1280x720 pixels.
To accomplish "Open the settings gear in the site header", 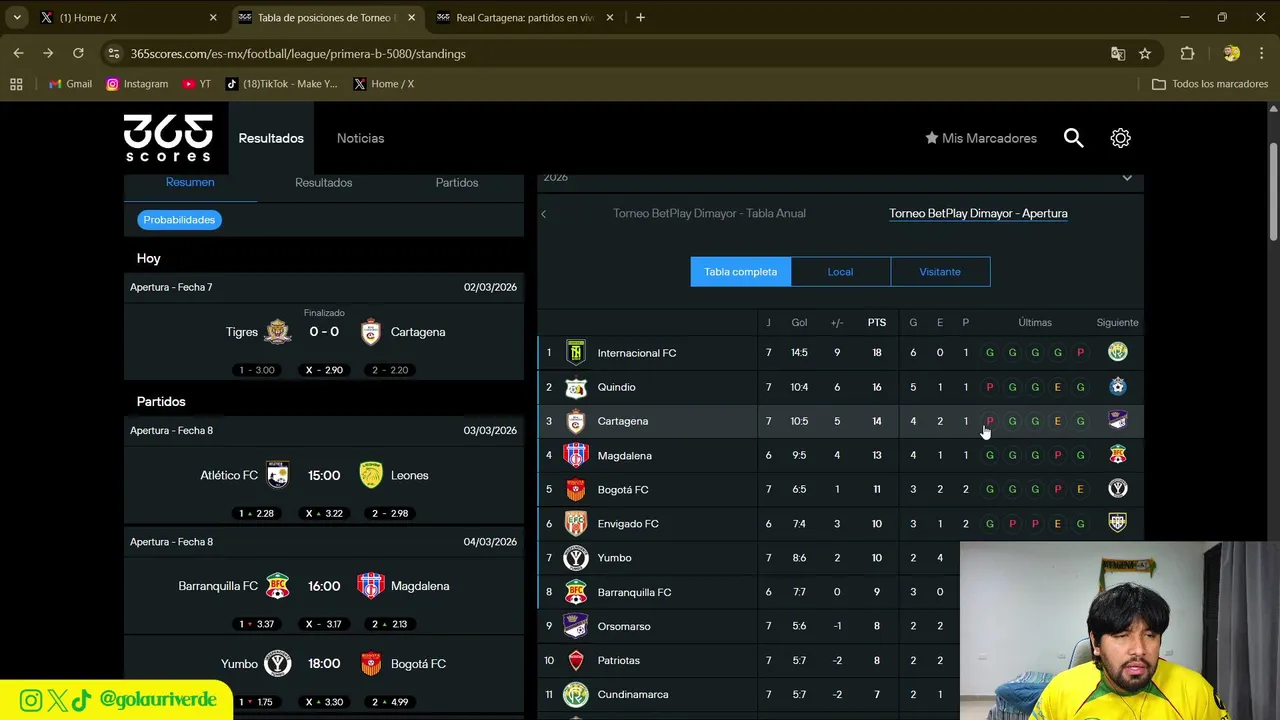I will (1120, 138).
